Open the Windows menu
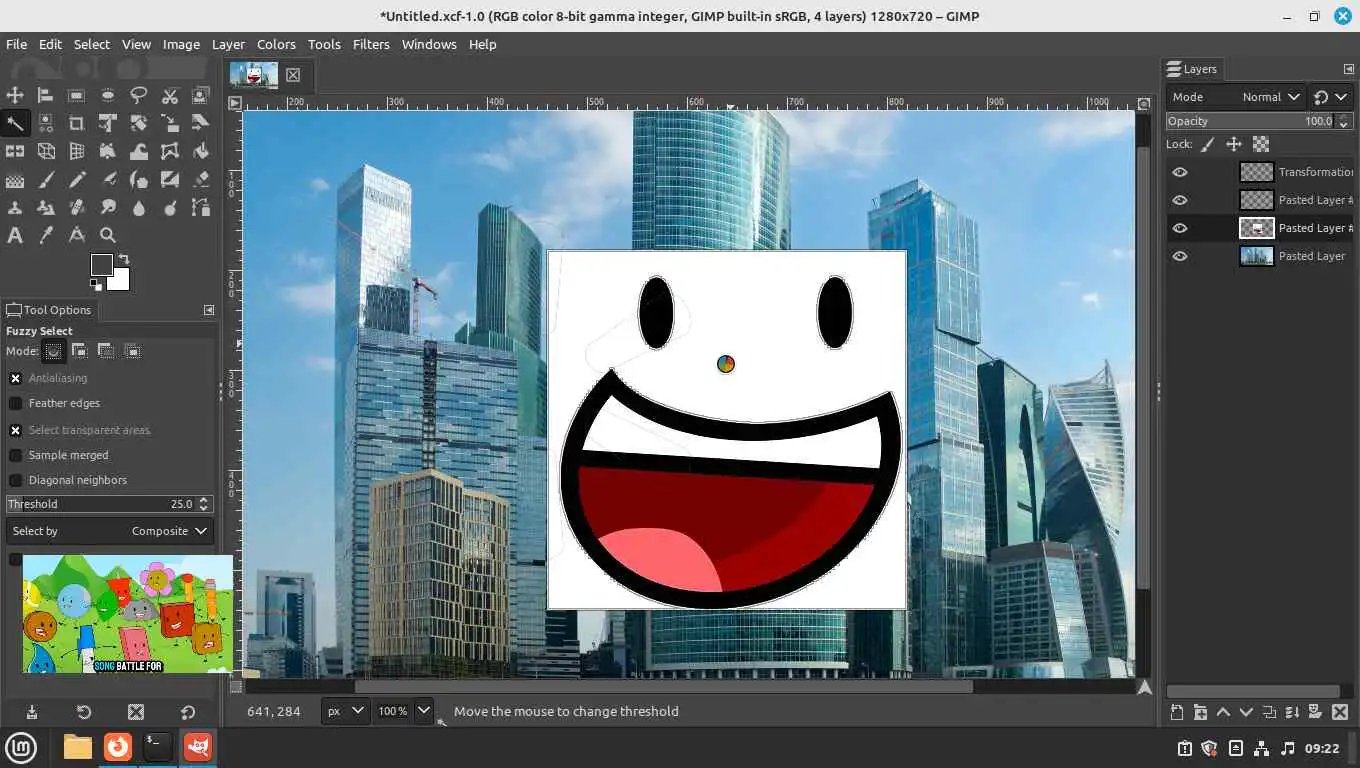Viewport: 1360px width, 768px height. 429,44
